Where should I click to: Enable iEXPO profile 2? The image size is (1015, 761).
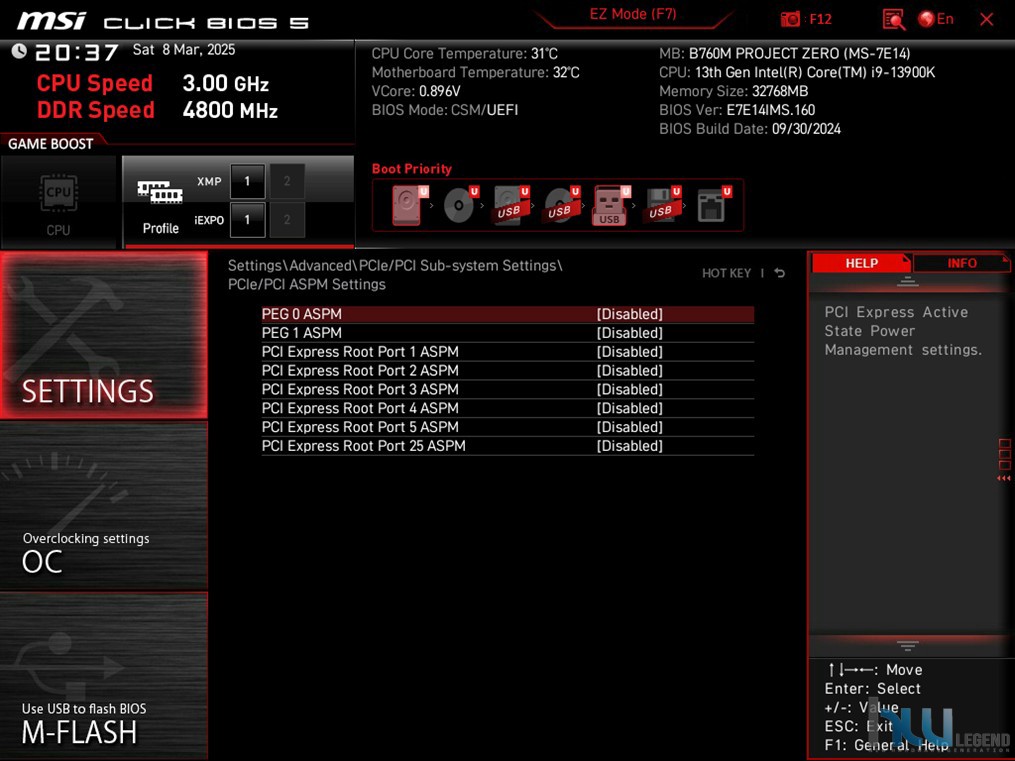pyautogui.click(x=287, y=220)
